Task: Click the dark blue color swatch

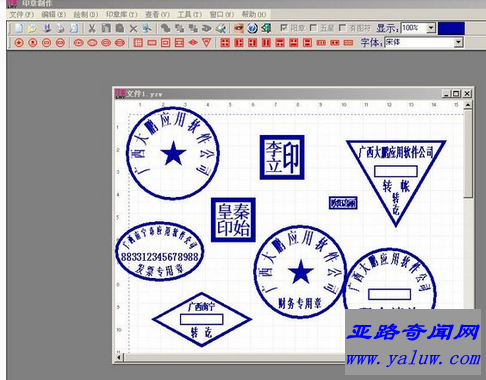Action: click(x=451, y=28)
